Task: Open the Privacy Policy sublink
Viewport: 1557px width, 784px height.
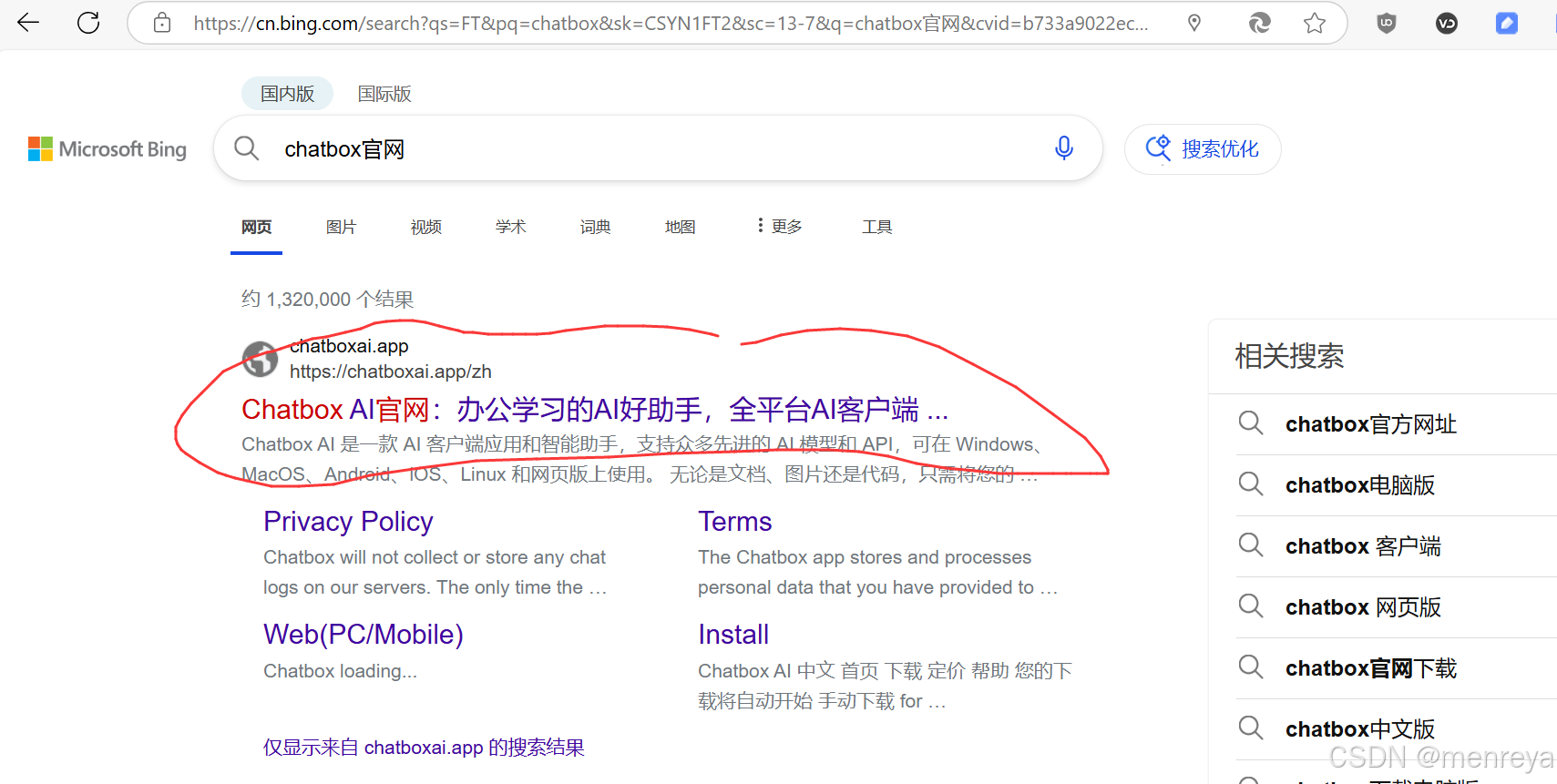Action: tap(348, 522)
